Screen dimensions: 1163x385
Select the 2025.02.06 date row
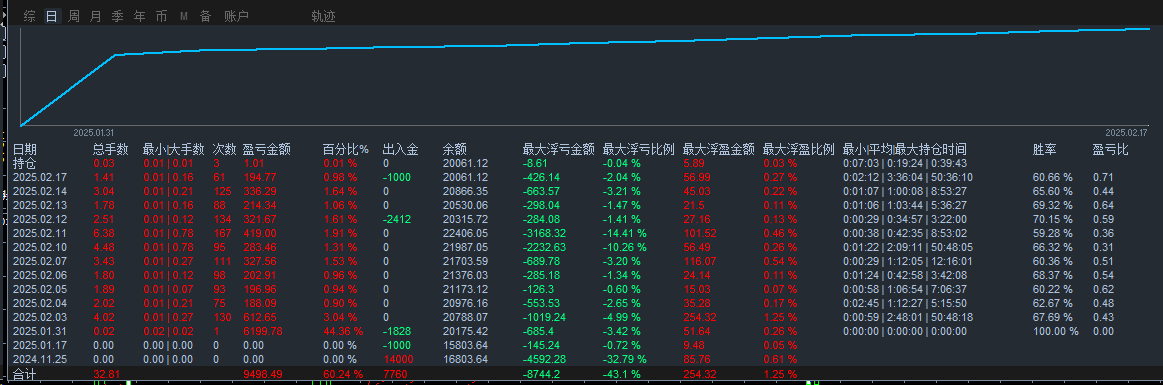click(x=39, y=275)
